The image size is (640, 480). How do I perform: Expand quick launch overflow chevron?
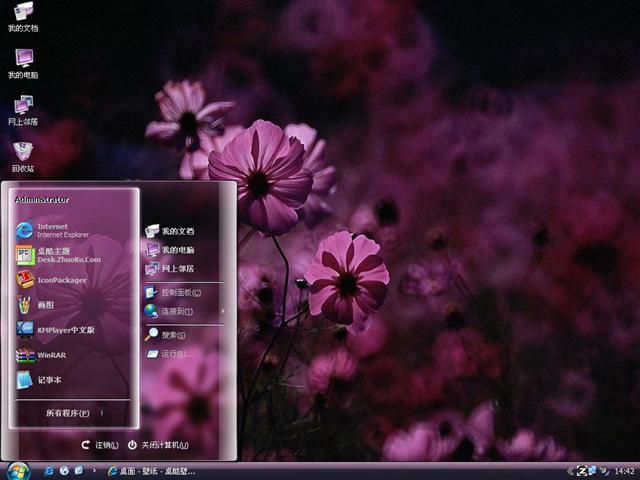pos(95,471)
